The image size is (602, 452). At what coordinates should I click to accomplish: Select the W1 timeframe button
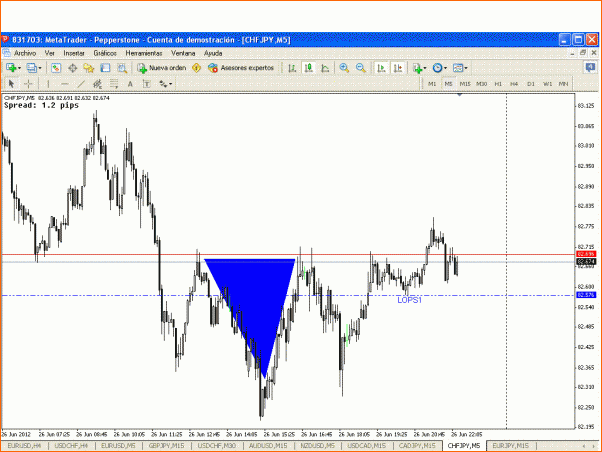547,84
